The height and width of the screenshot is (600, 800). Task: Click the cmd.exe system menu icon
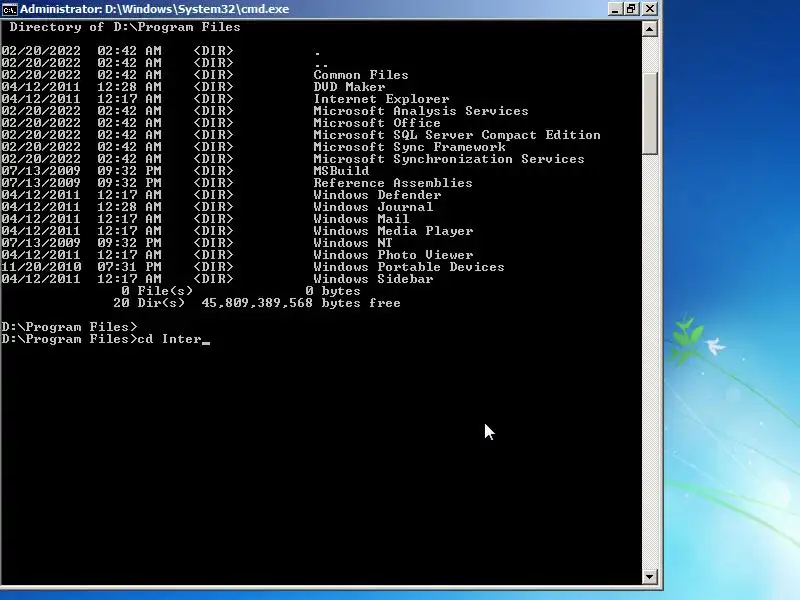point(9,9)
